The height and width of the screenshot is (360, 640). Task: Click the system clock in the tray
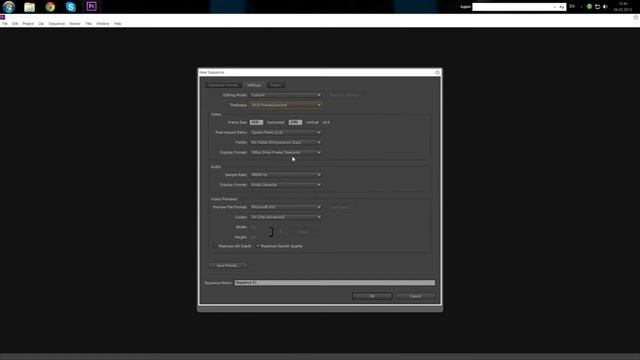point(623,7)
